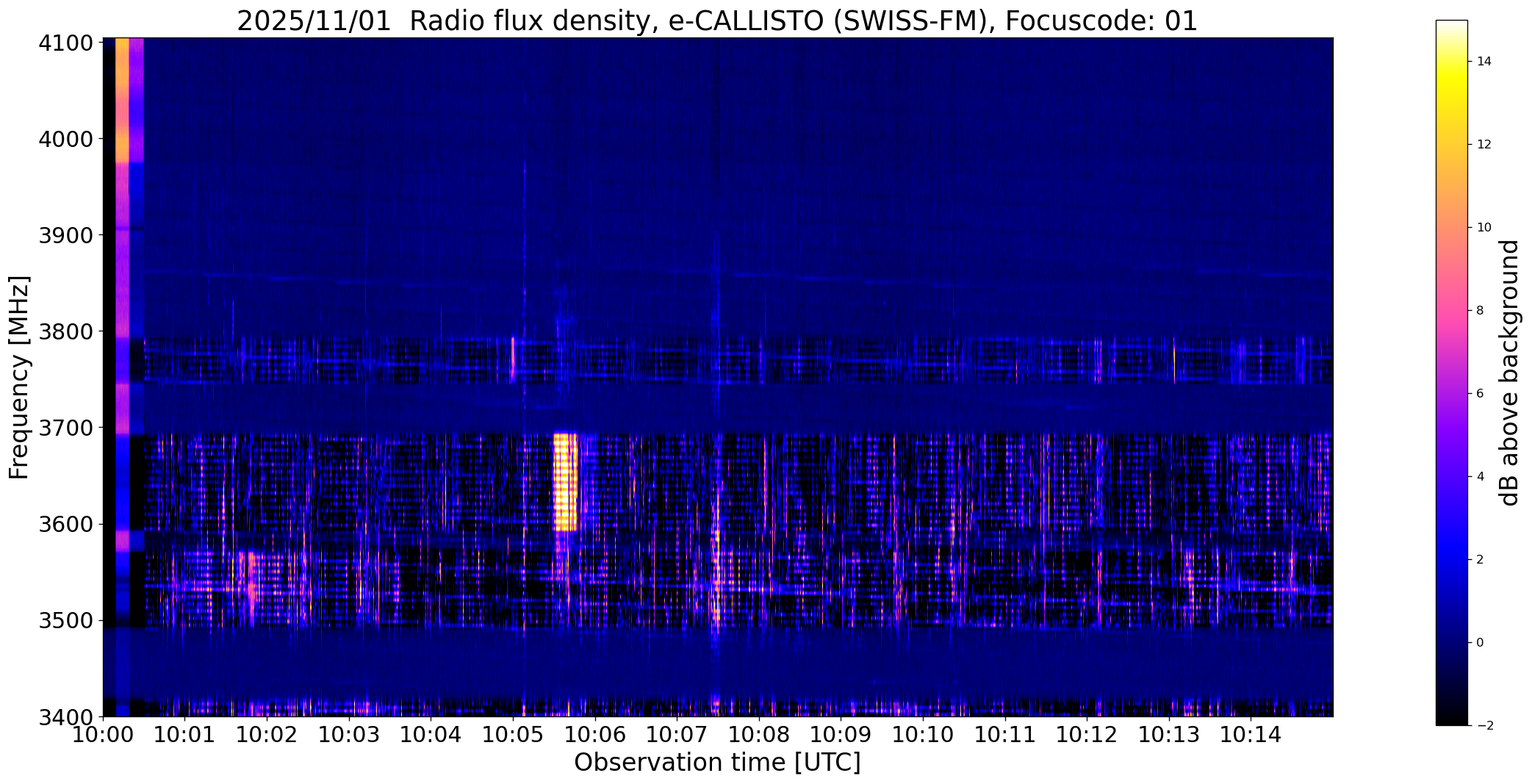This screenshot has width=1532, height=784.
Task: Click the 10:00 time tick label
Action: coord(104,735)
